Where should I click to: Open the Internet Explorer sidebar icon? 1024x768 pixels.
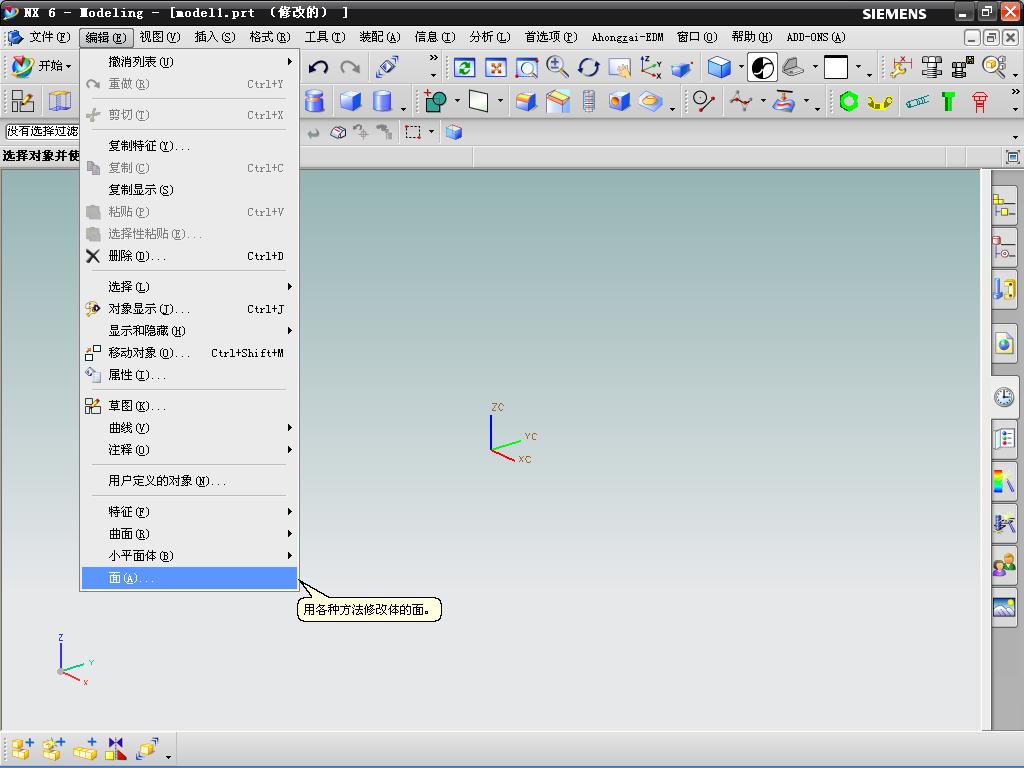[x=1004, y=343]
